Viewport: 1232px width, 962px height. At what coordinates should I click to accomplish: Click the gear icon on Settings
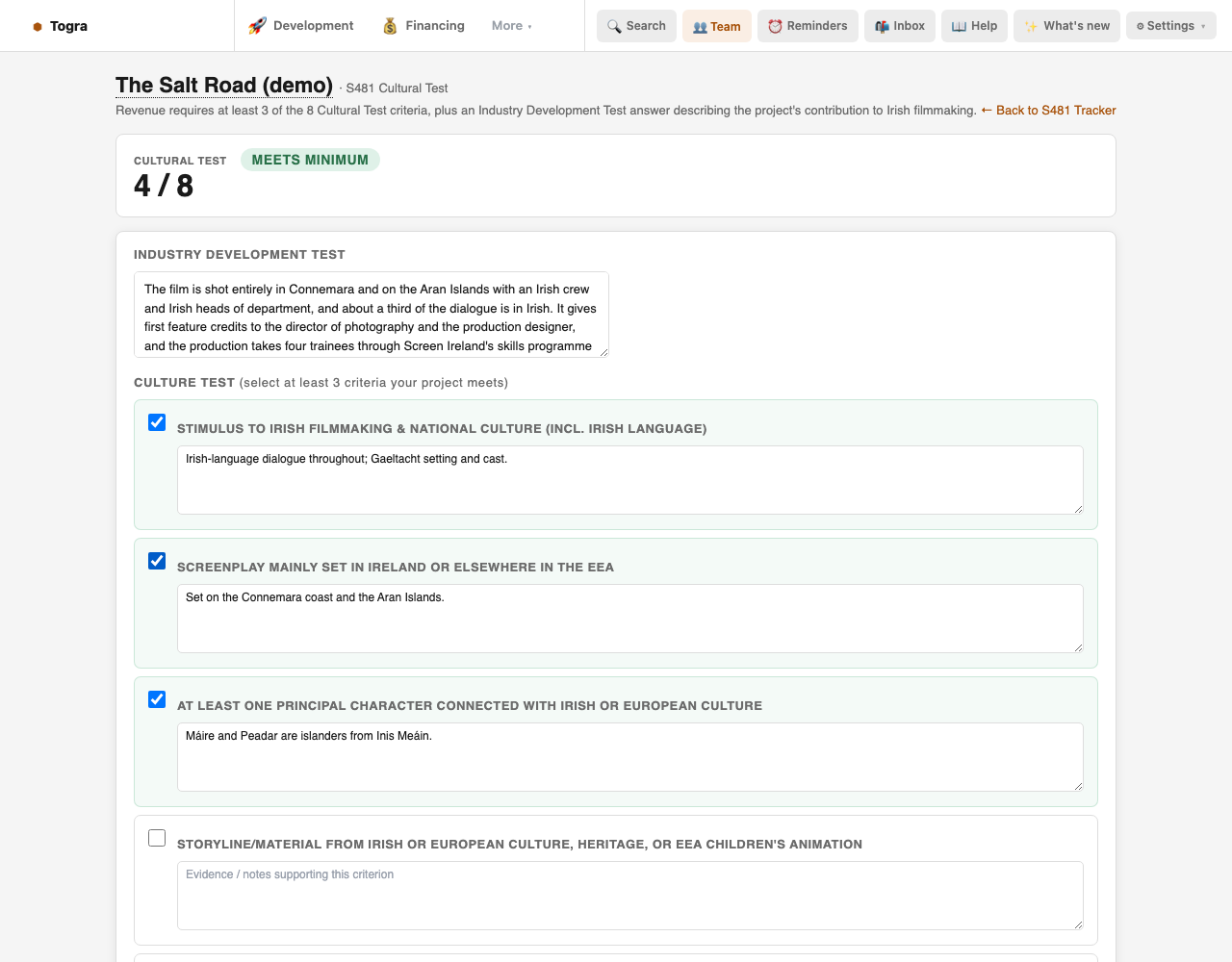click(1141, 26)
